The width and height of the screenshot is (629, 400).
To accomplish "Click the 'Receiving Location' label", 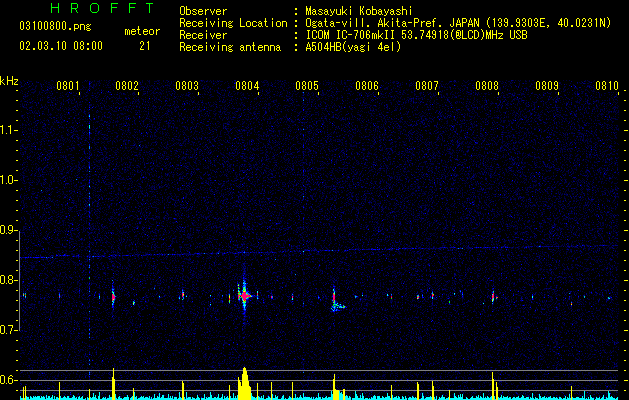I will click(x=233, y=23).
